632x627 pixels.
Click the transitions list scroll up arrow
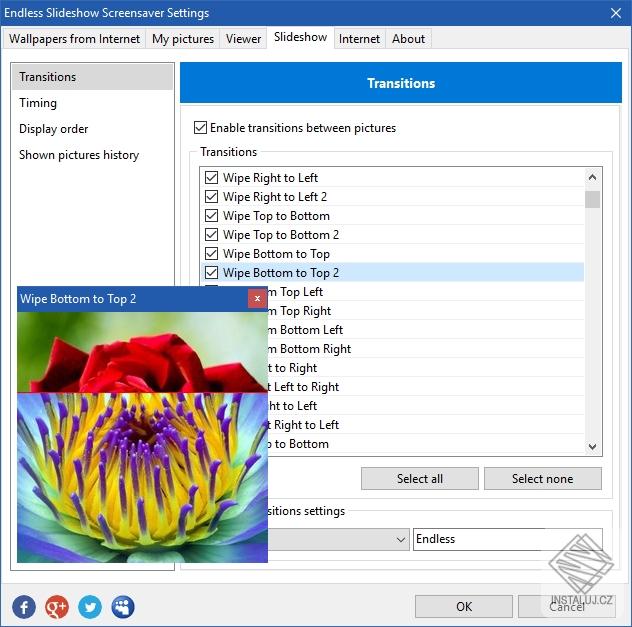592,177
